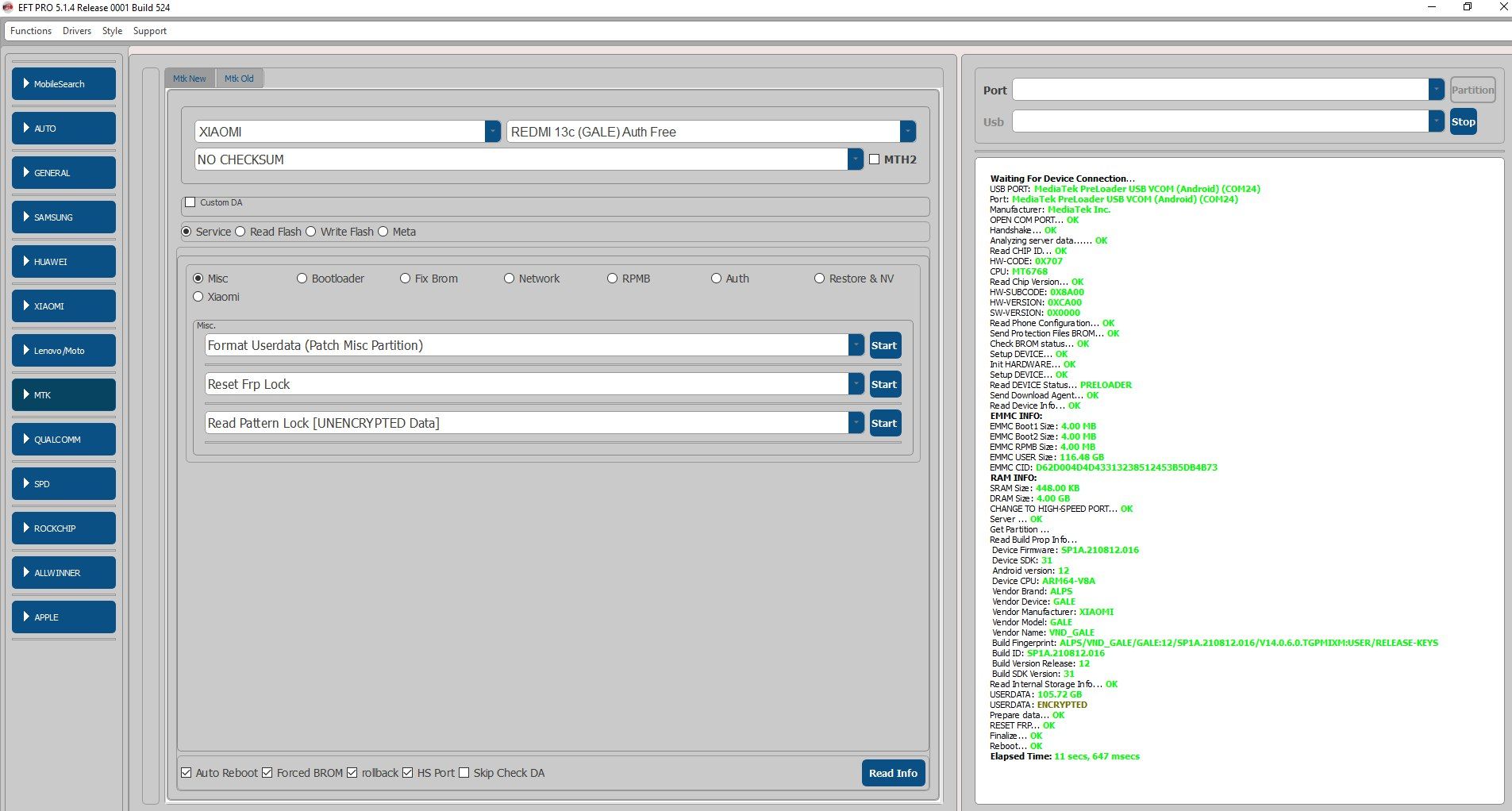
Task: Select the Network radio option
Action: (510, 279)
